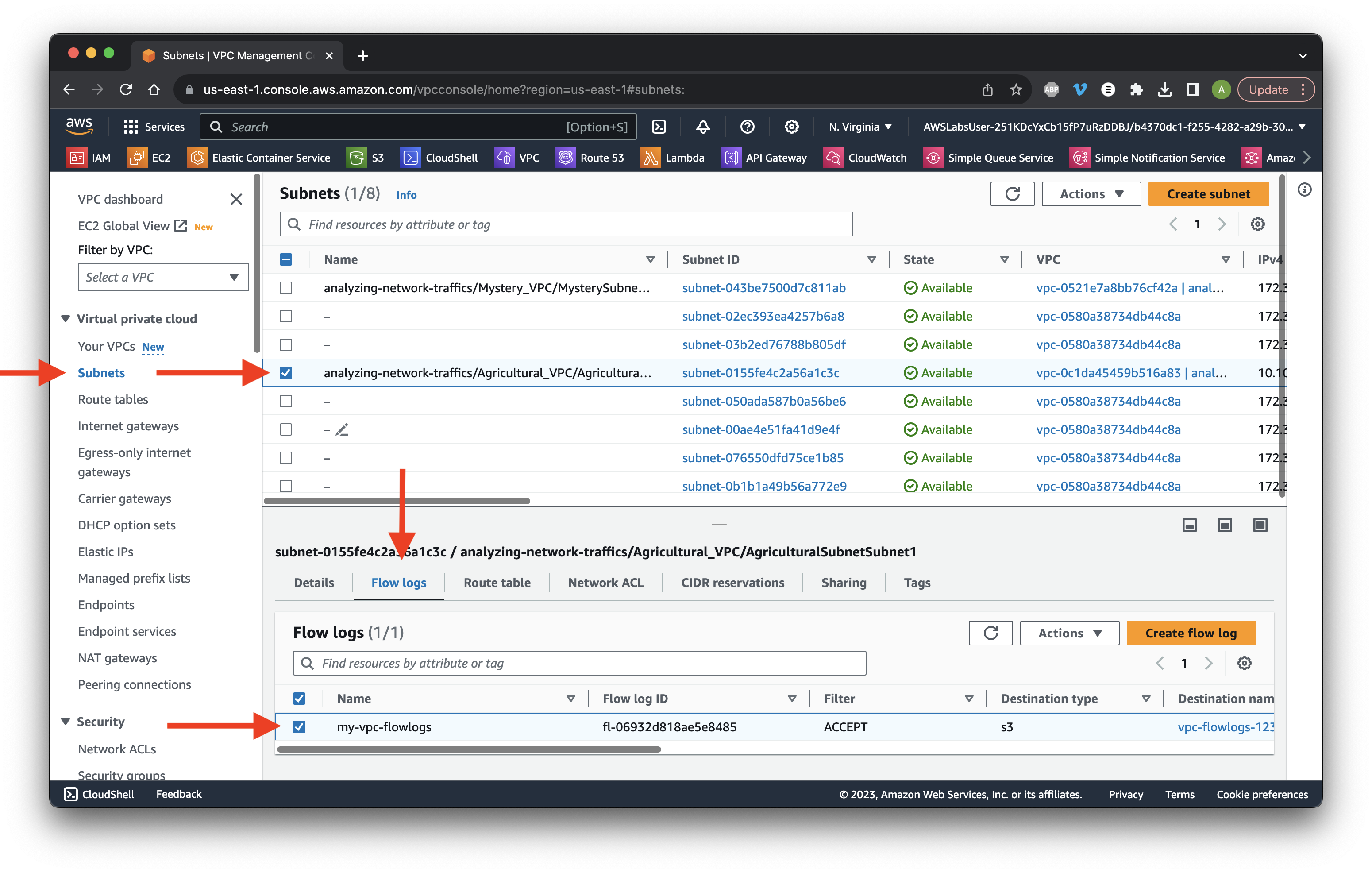The image size is (1372, 873).
Task: Select the subnet-00ae4e51fa41d9e4f row checkbox
Action: pyautogui.click(x=286, y=430)
